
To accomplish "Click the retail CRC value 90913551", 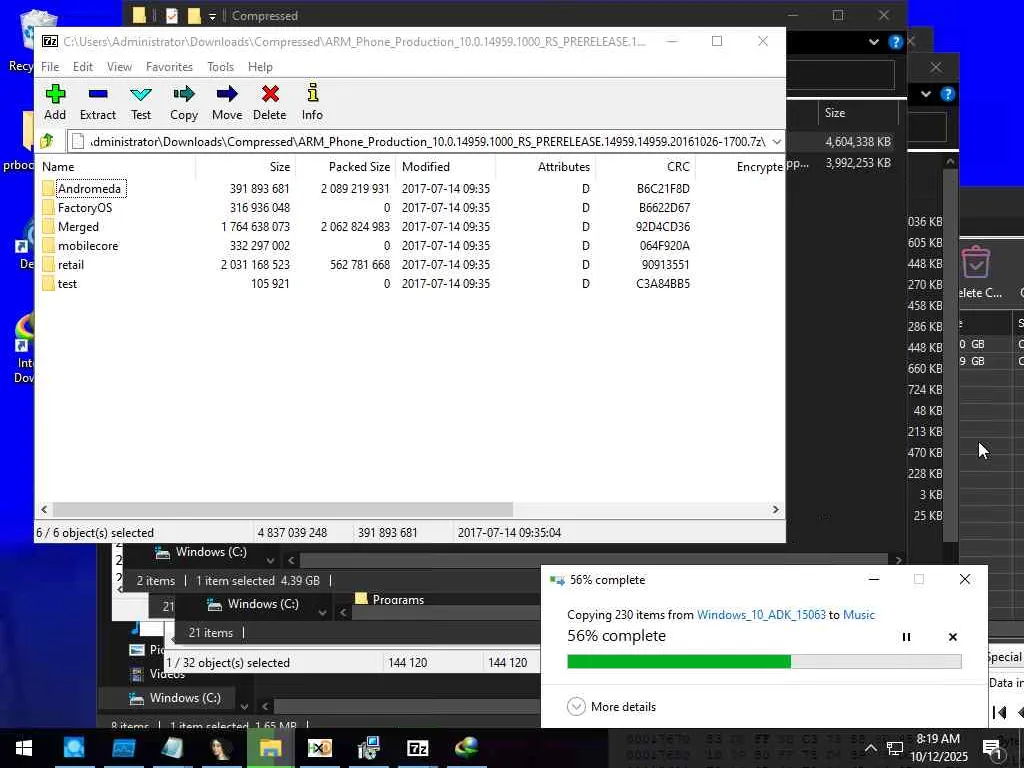I will [665, 264].
